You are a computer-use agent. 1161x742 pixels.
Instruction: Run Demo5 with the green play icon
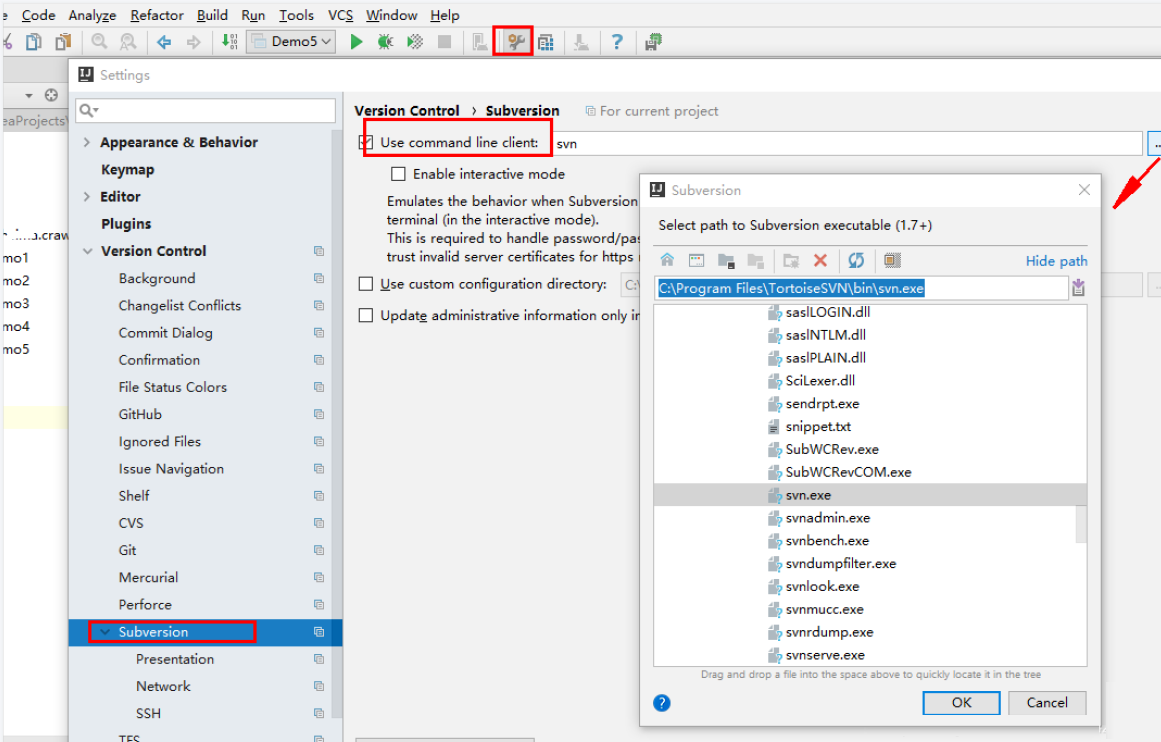[x=356, y=42]
